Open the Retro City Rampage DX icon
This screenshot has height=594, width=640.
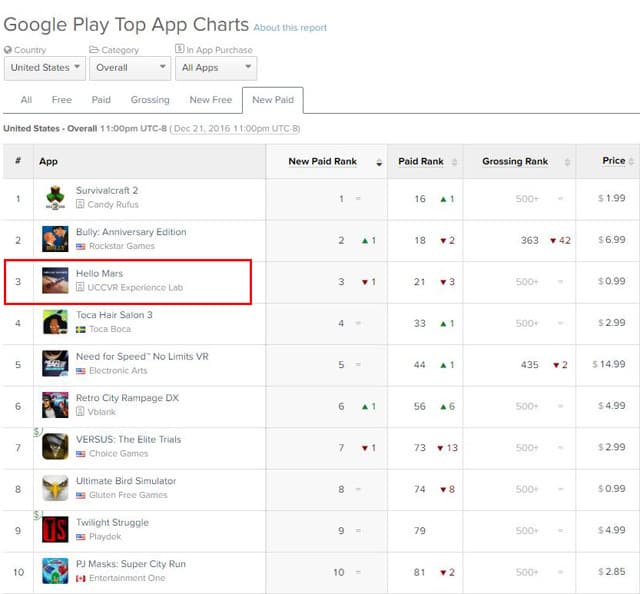coord(55,405)
